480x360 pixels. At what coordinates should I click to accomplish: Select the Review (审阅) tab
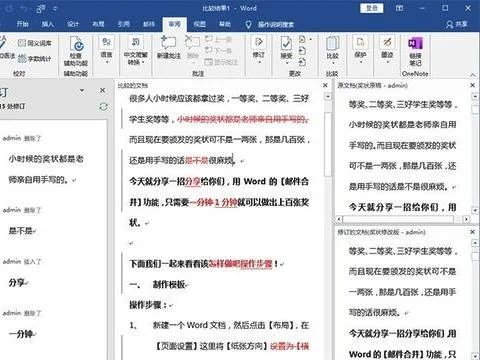pos(174,24)
